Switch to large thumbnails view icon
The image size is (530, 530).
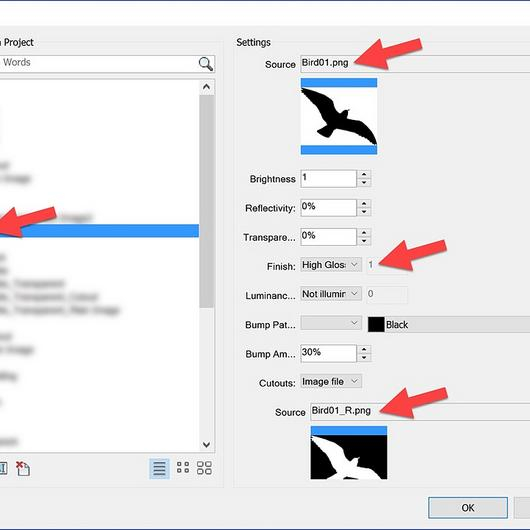tap(204, 468)
